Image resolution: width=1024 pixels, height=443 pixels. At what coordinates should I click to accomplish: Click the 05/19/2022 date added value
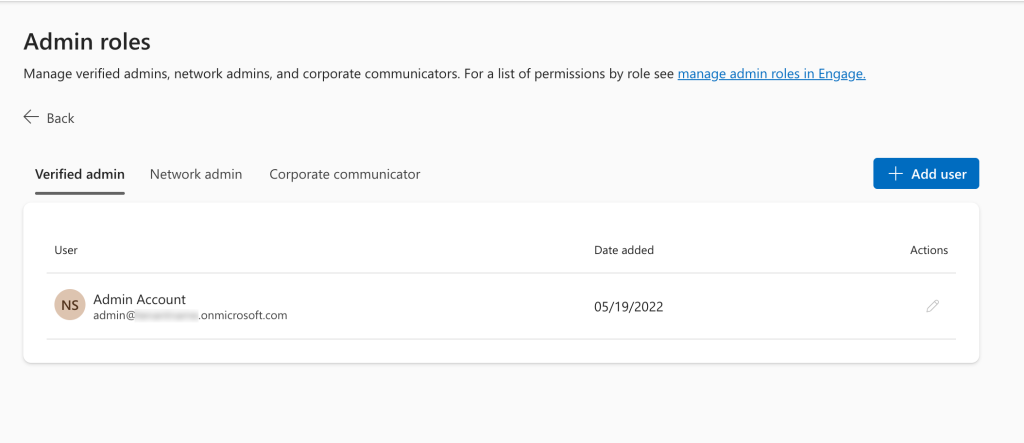tap(629, 306)
